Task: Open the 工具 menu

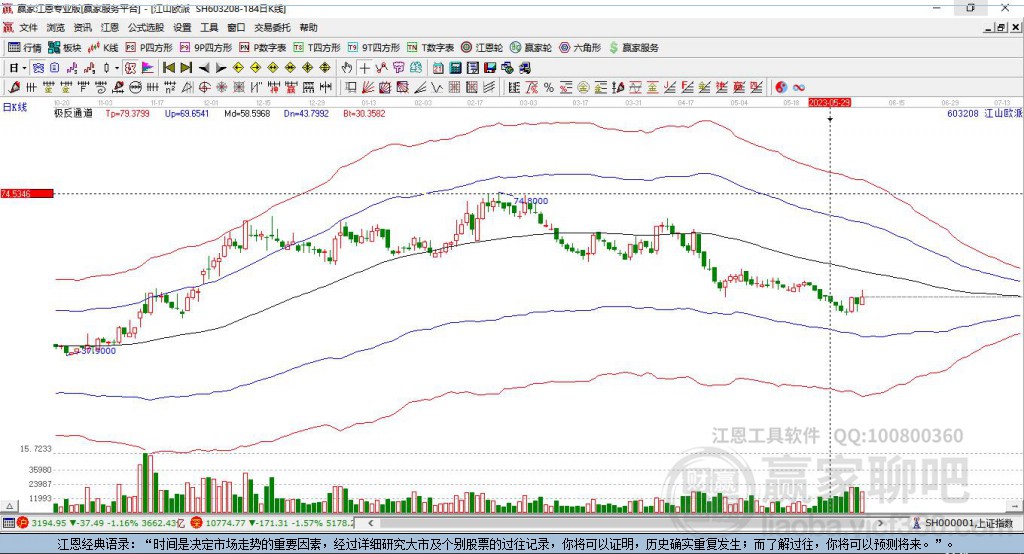Action: click(209, 27)
